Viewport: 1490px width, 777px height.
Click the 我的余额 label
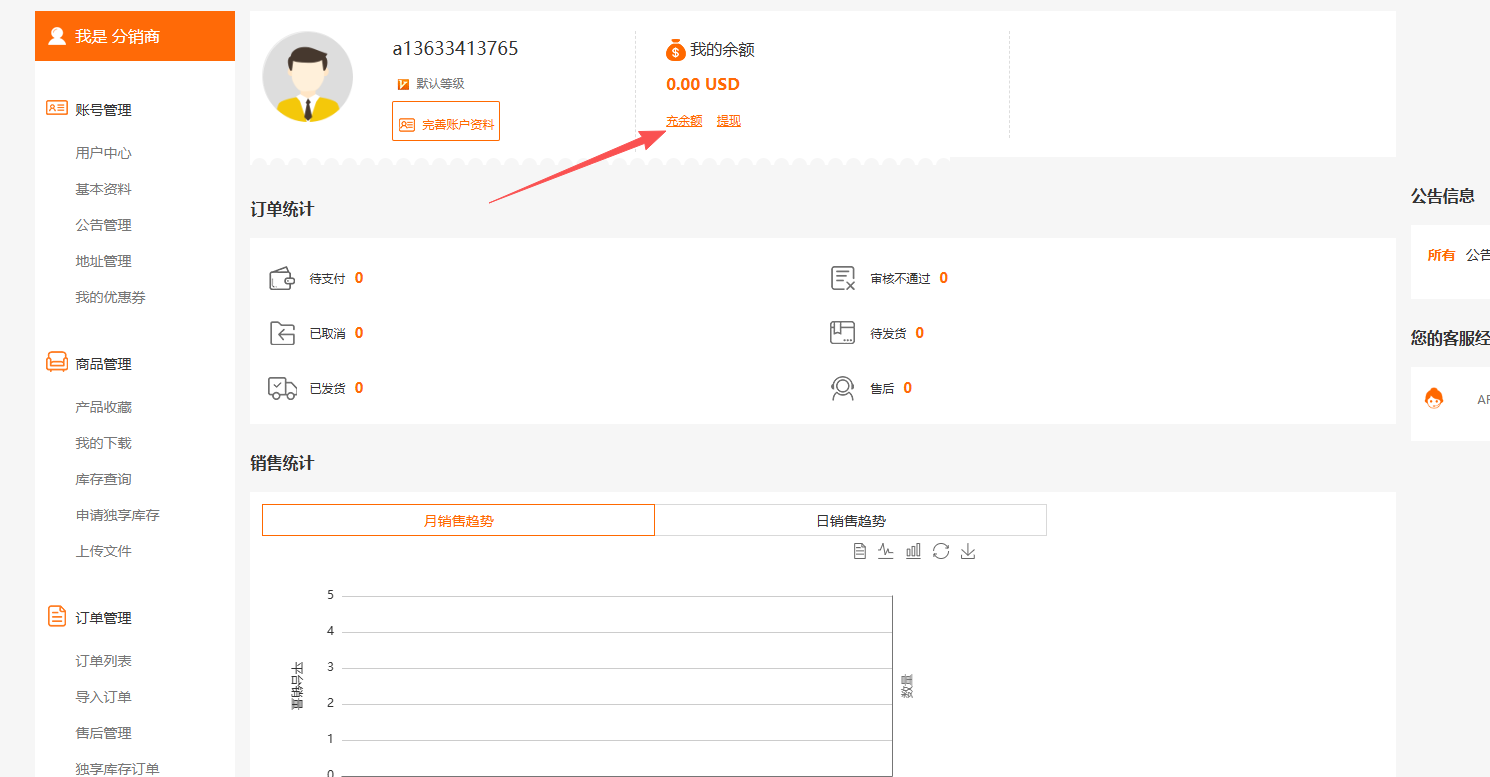point(722,49)
